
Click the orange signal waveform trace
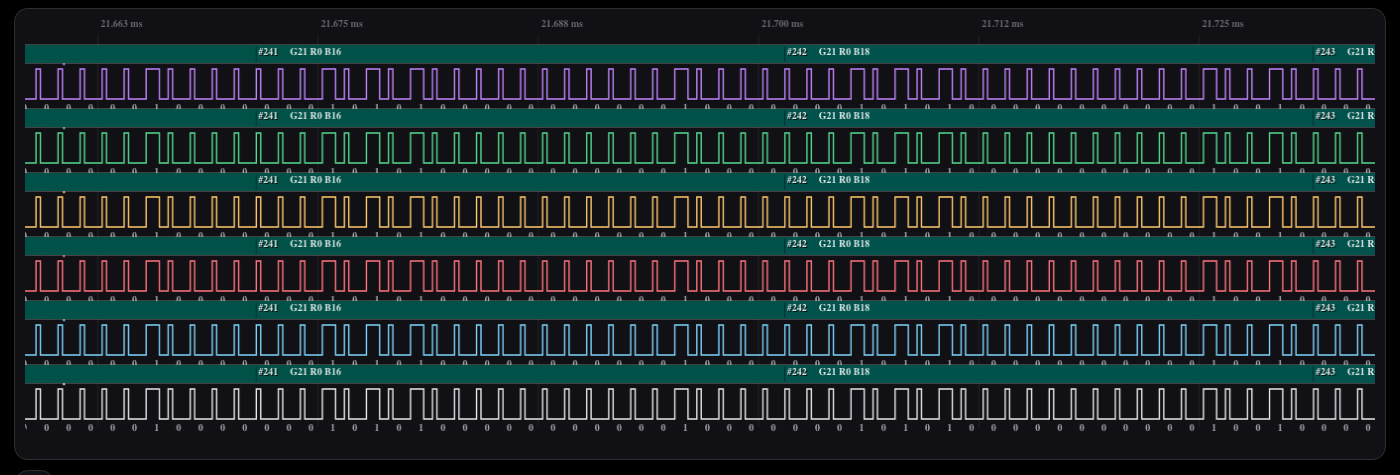point(700,212)
